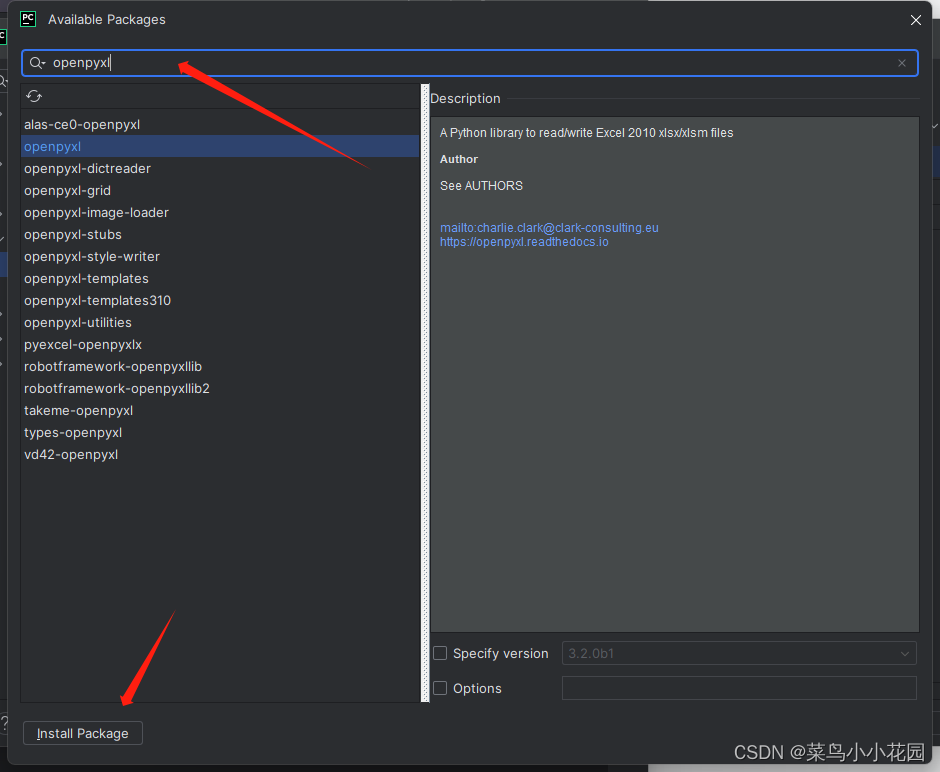Image resolution: width=940 pixels, height=772 pixels.
Task: Choose the openpyxl-templates row ending in 'templates'
Action: [x=220, y=279]
